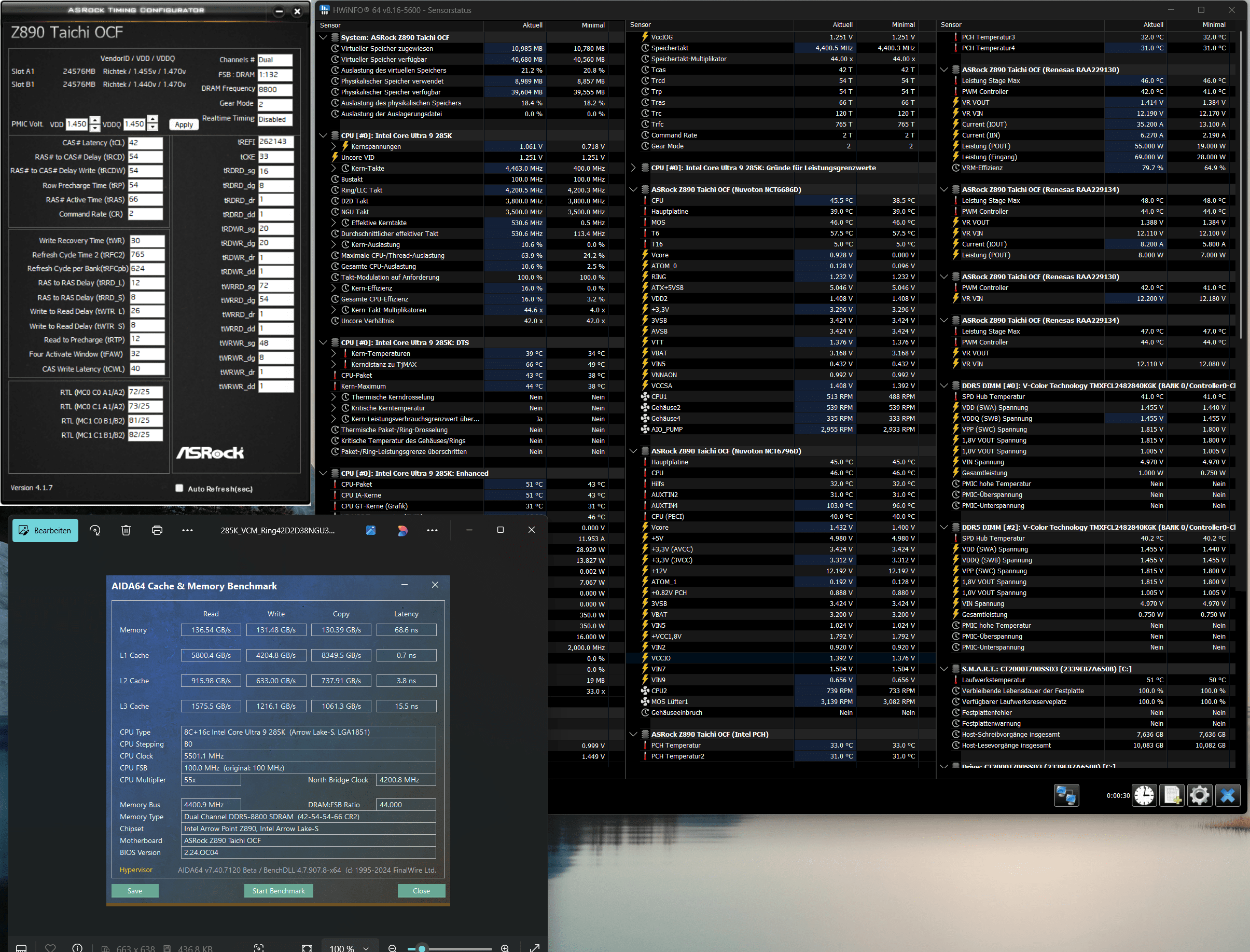Image resolution: width=1250 pixels, height=952 pixels.
Task: Click trash delete icon in Photos viewer
Action: (x=126, y=530)
